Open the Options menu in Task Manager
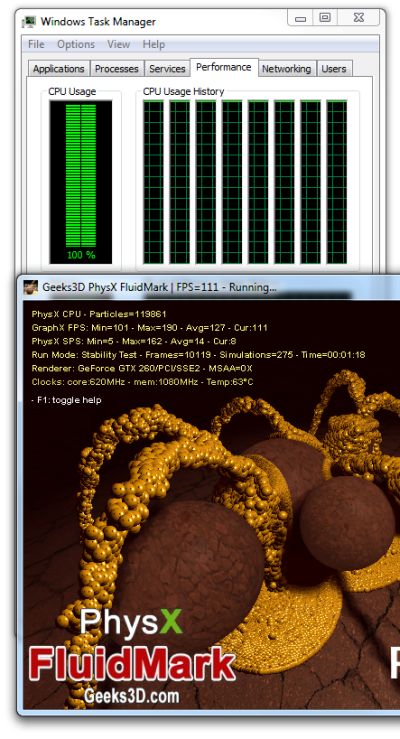Image resolution: width=400 pixels, height=739 pixels. [76, 44]
